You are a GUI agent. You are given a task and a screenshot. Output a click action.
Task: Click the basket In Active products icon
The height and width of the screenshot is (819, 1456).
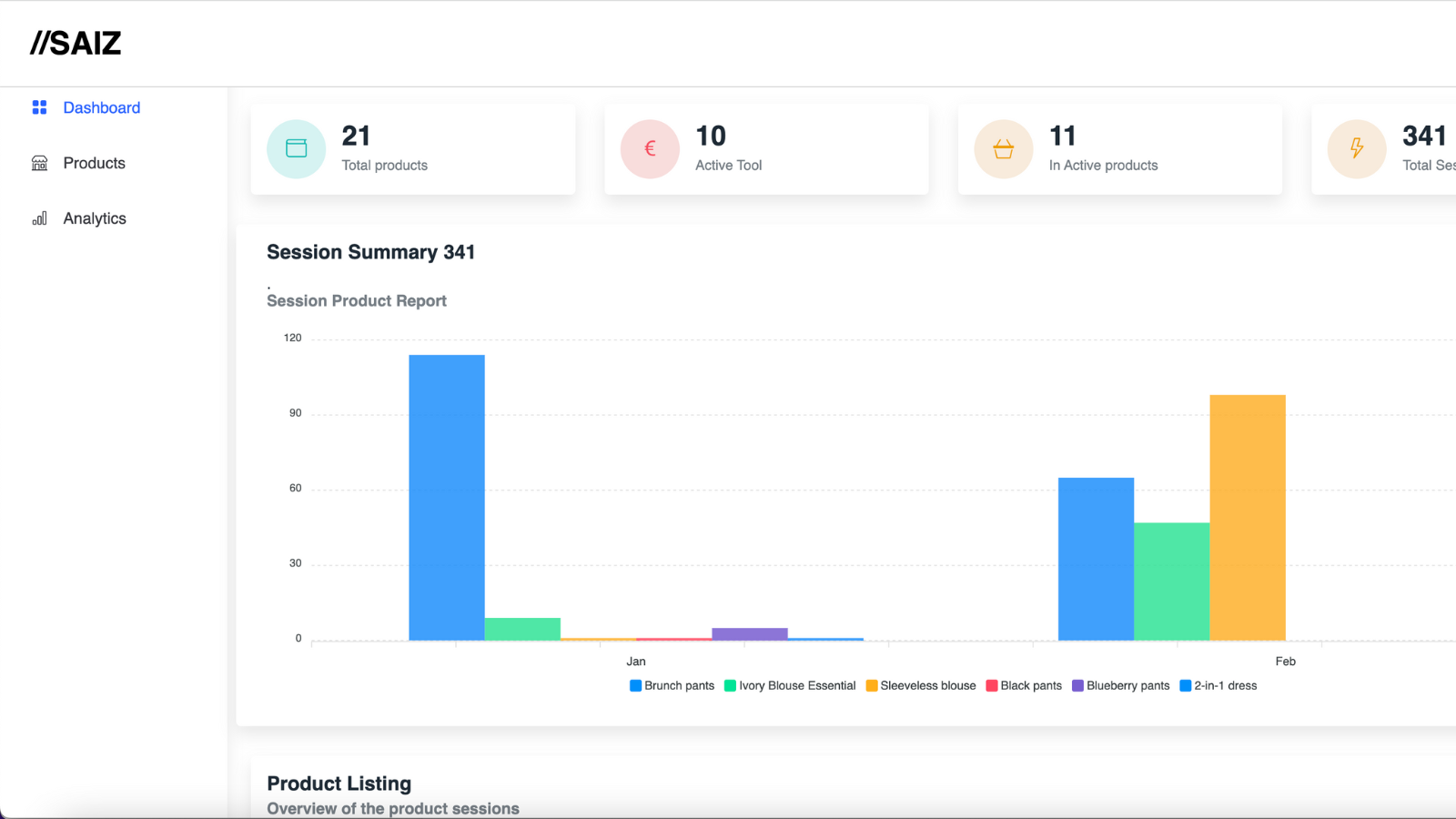tap(1003, 148)
